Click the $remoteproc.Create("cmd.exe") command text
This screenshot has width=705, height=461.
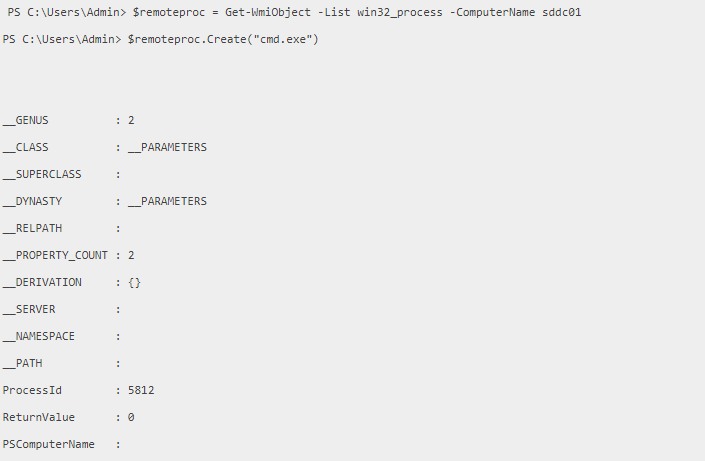tap(223, 39)
